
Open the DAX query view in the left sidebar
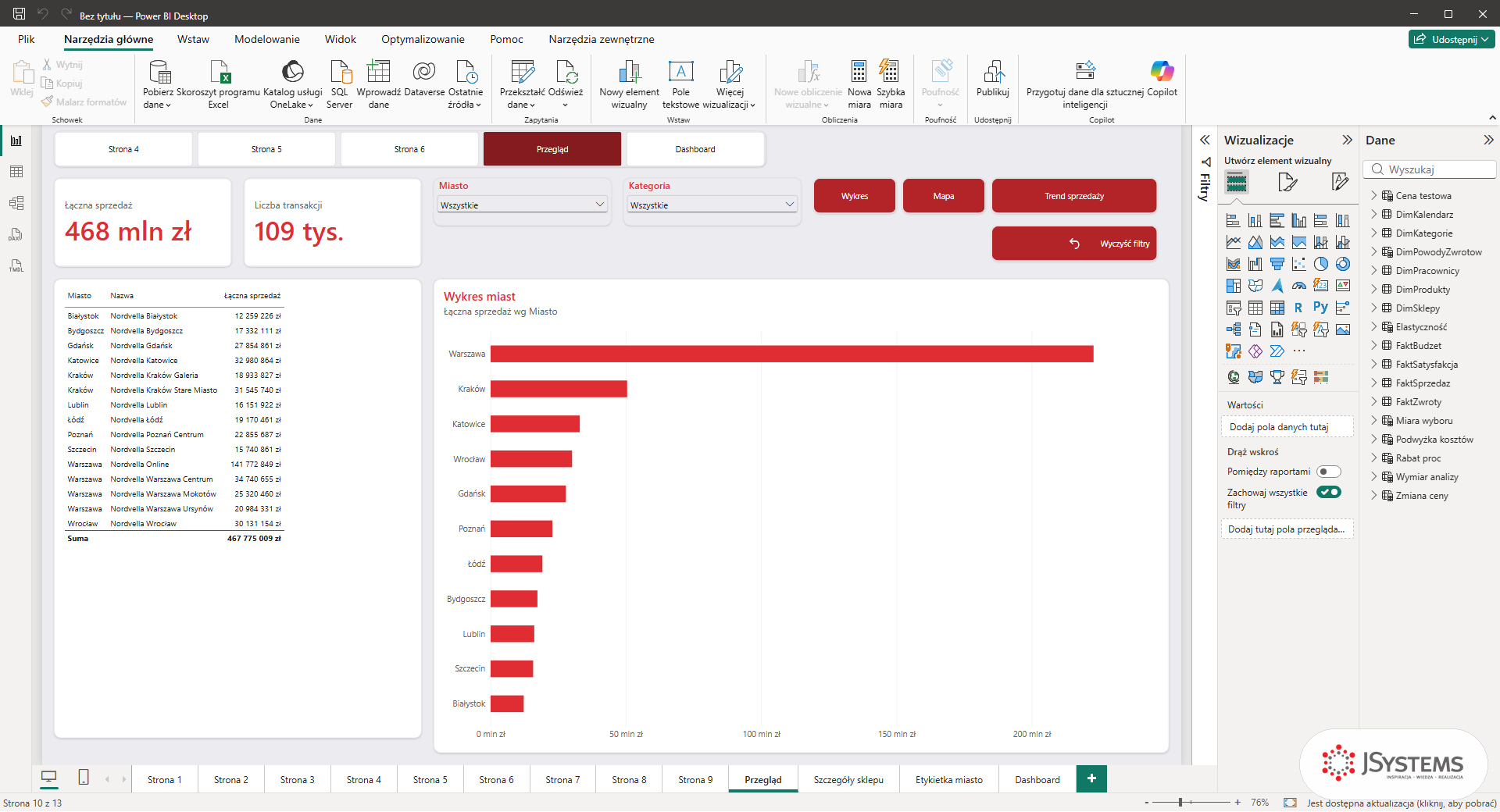click(x=16, y=234)
